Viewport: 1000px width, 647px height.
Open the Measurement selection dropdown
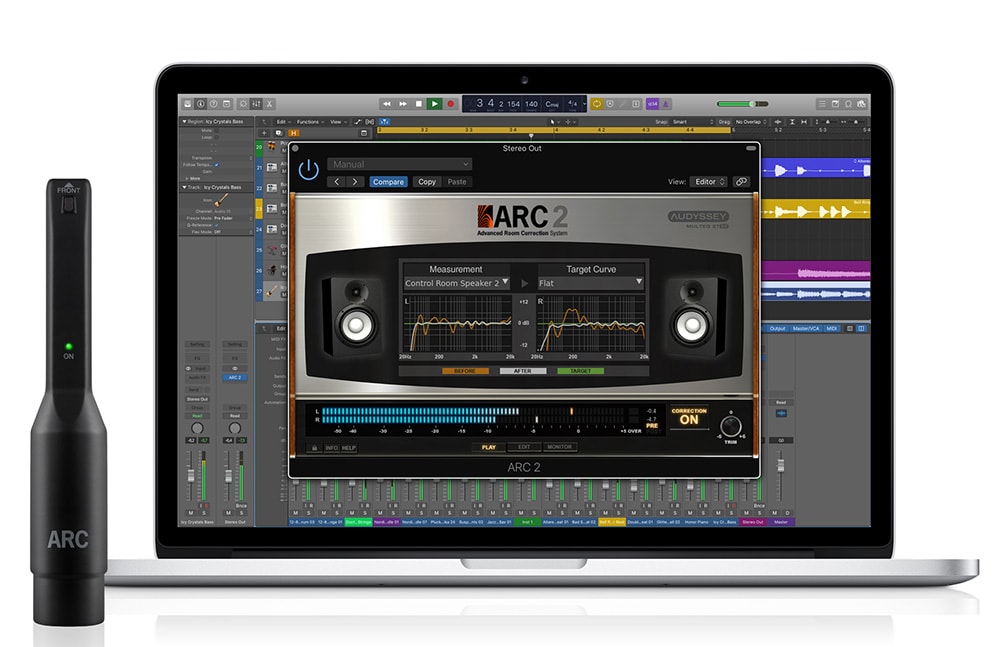[x=457, y=283]
